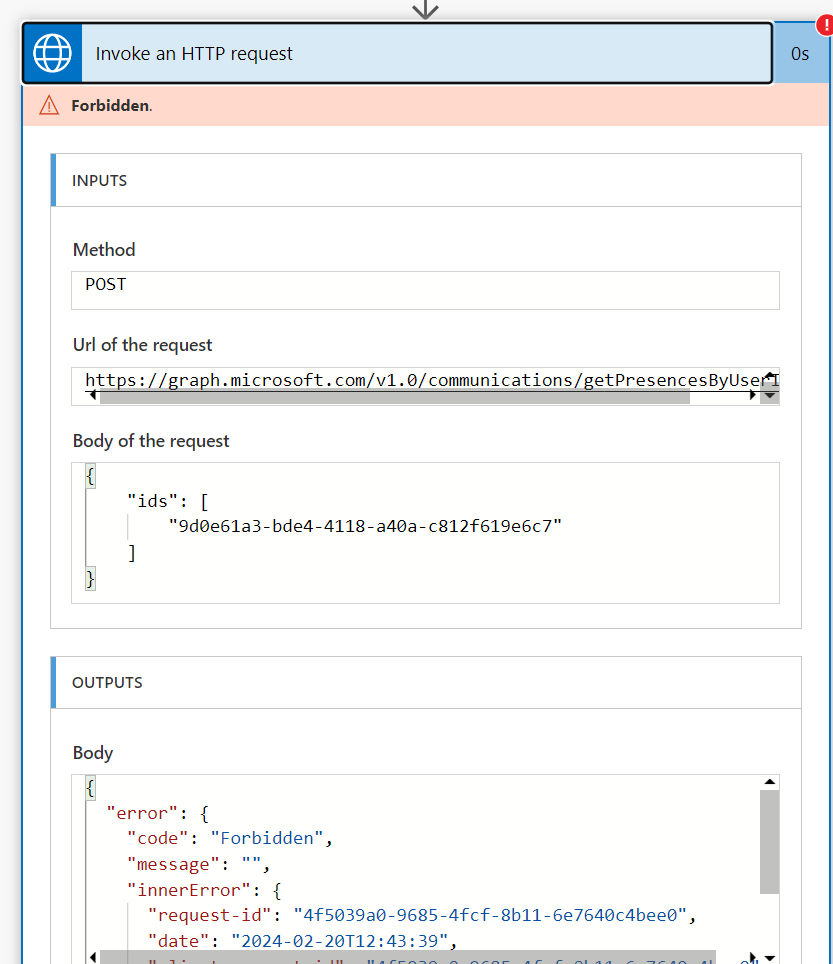Collapse the OUTPUTS section header
Screen dimensions: 833x964
coord(426,683)
